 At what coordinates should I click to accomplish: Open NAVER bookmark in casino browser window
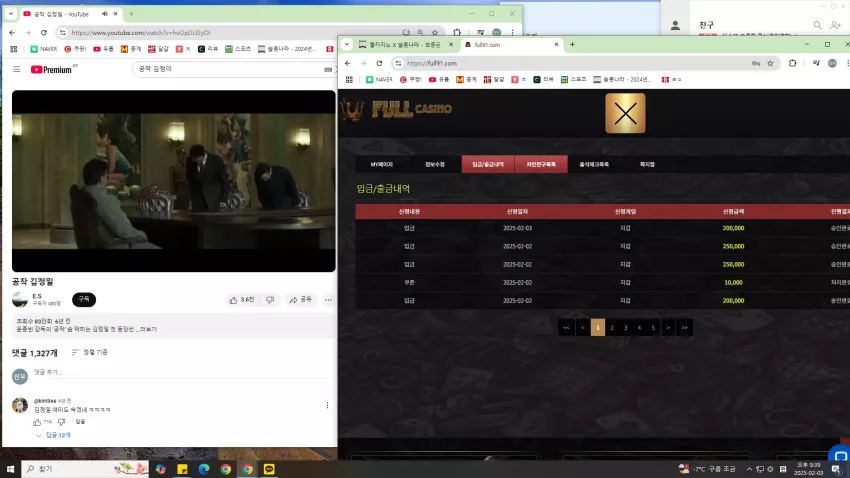coord(379,79)
